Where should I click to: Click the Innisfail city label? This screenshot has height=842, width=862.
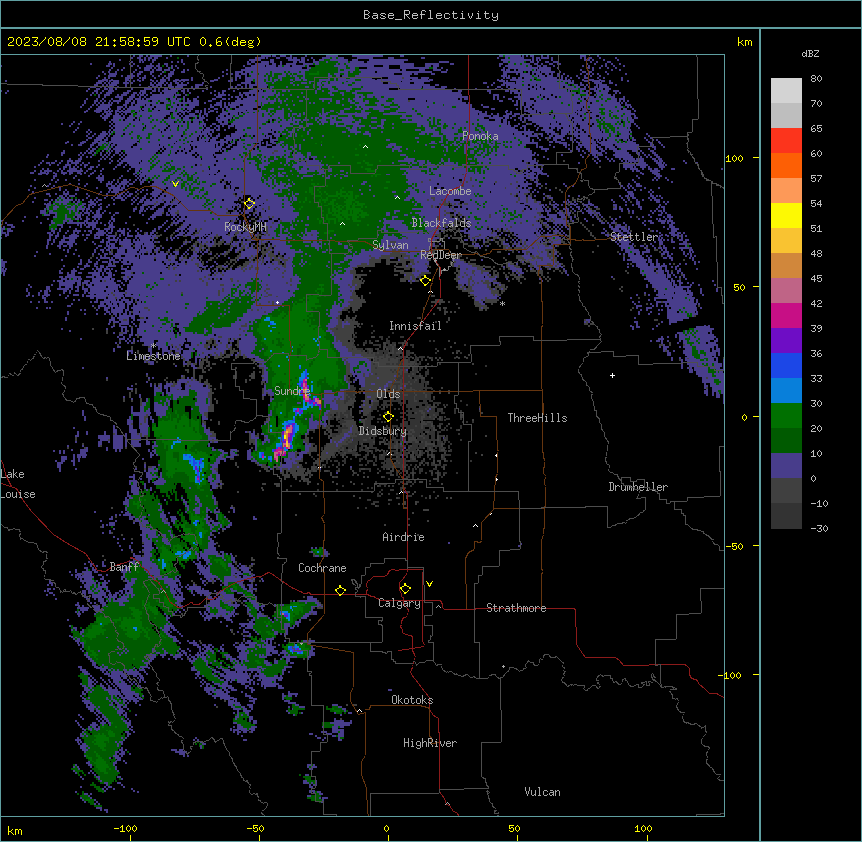pos(415,326)
